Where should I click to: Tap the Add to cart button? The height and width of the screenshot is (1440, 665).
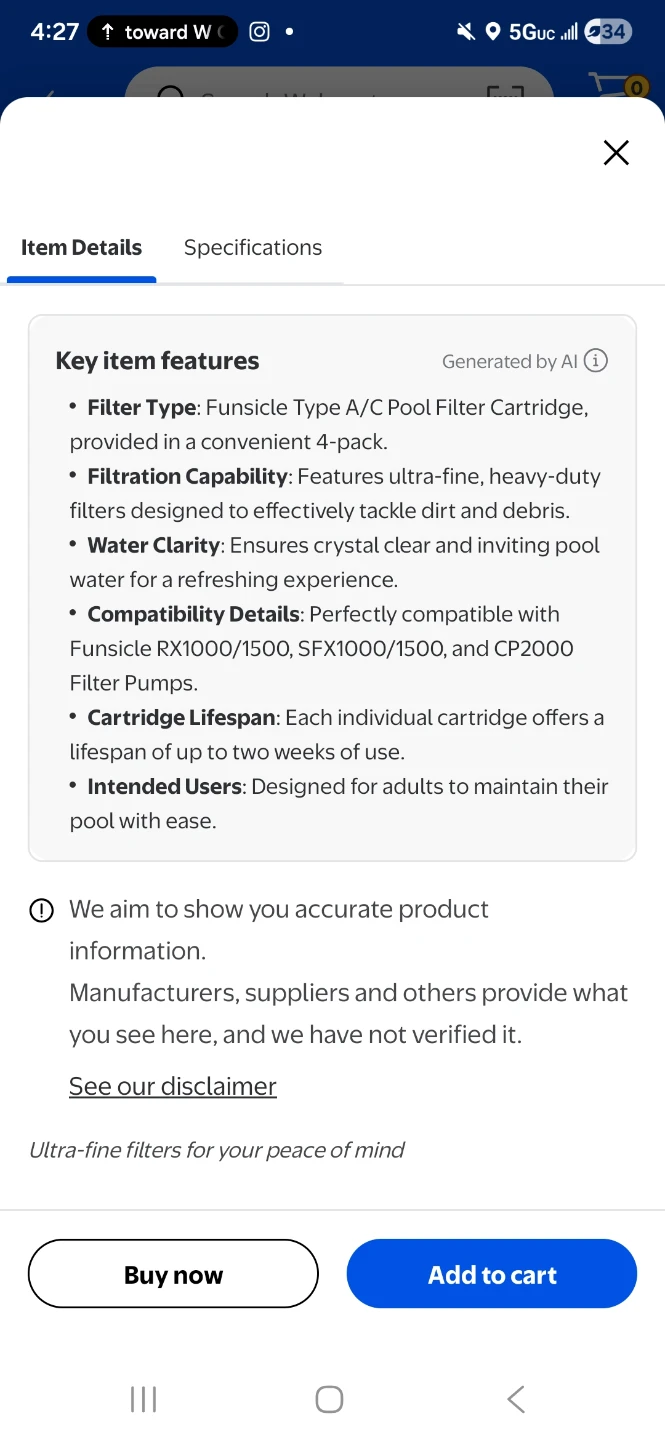tap(492, 1274)
